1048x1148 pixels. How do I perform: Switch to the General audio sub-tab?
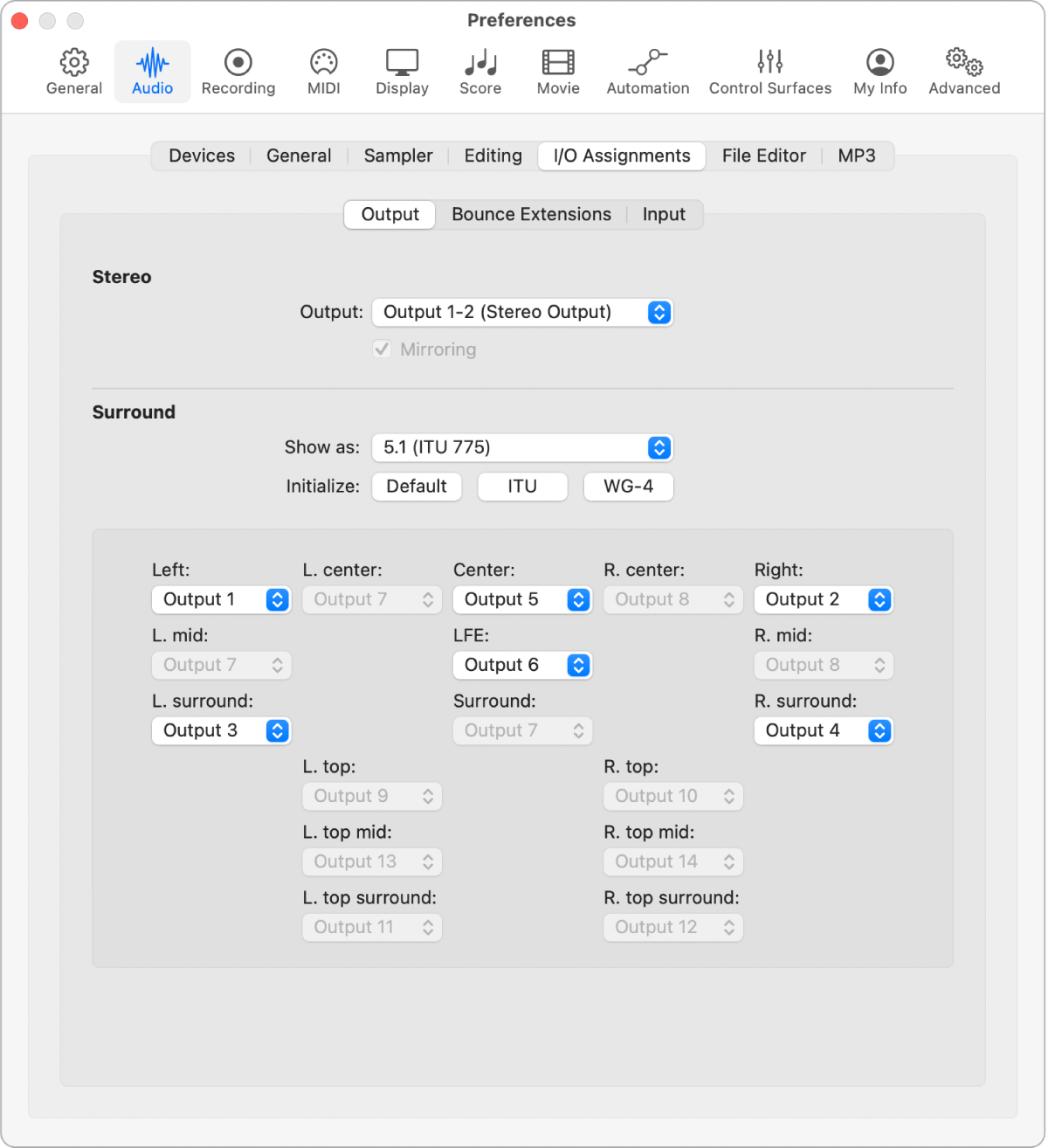[x=299, y=156]
